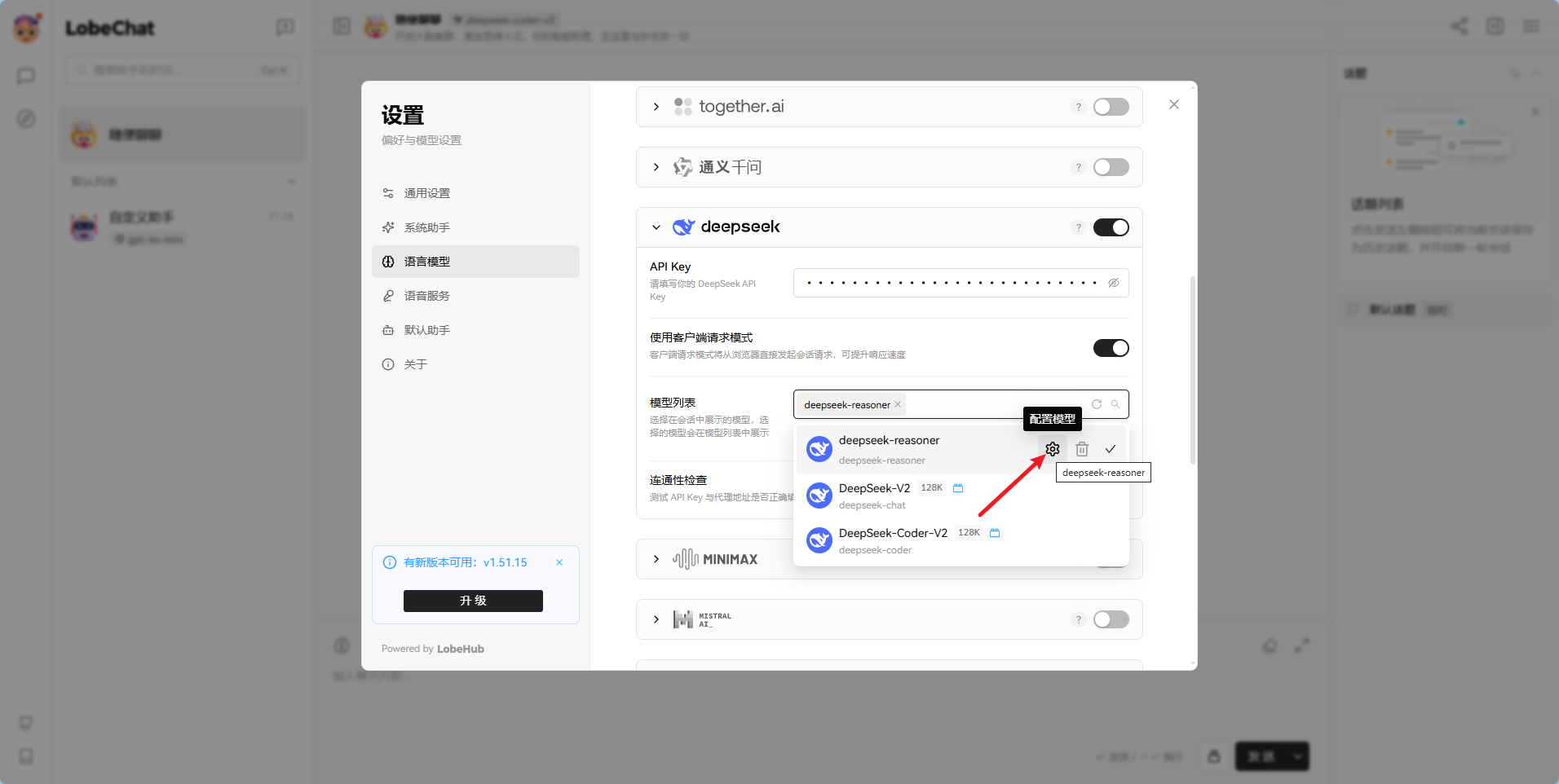Open 通用设置 in the settings menu
The width and height of the screenshot is (1559, 784).
click(x=475, y=193)
